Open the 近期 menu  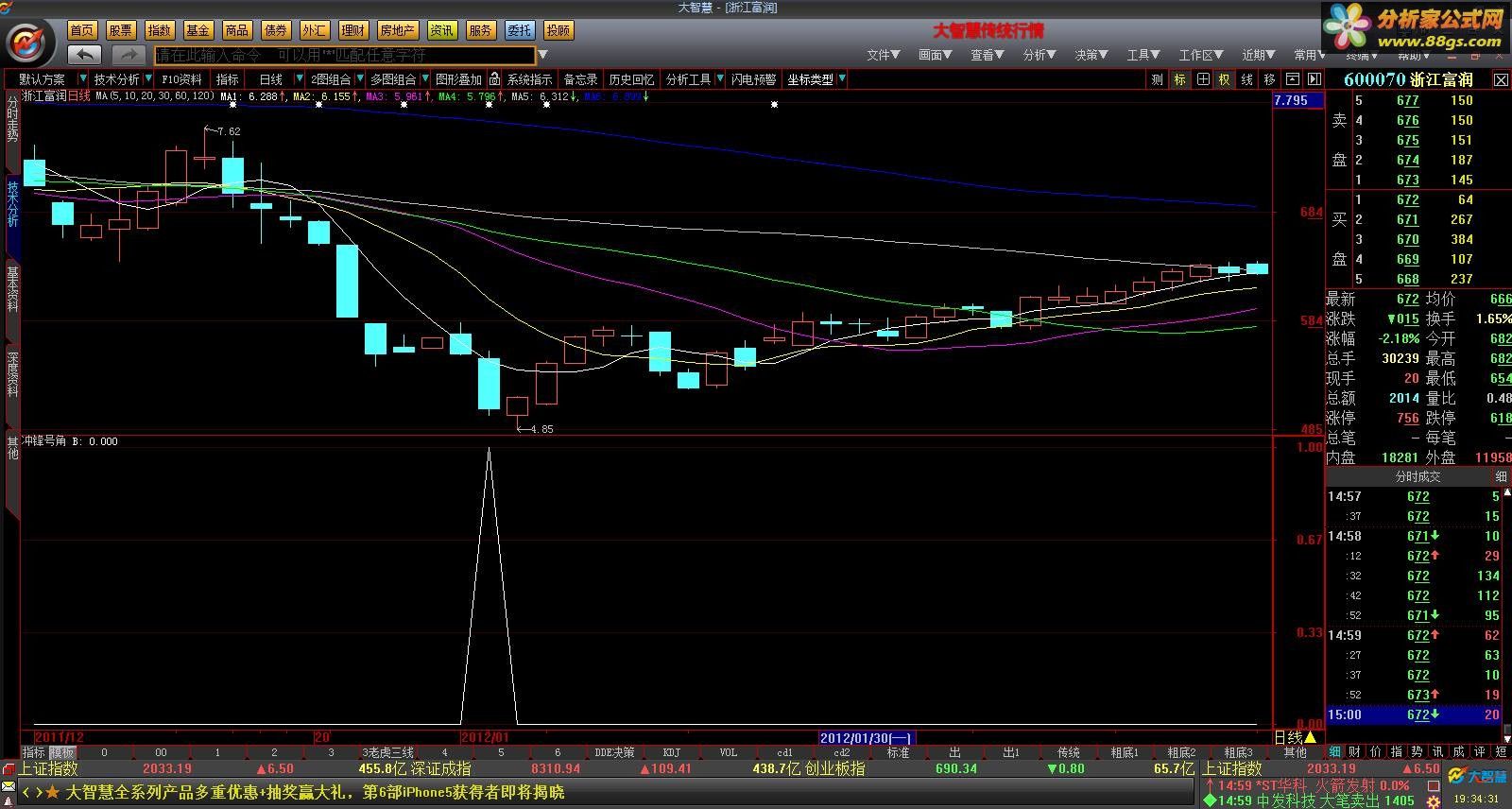[x=1259, y=55]
